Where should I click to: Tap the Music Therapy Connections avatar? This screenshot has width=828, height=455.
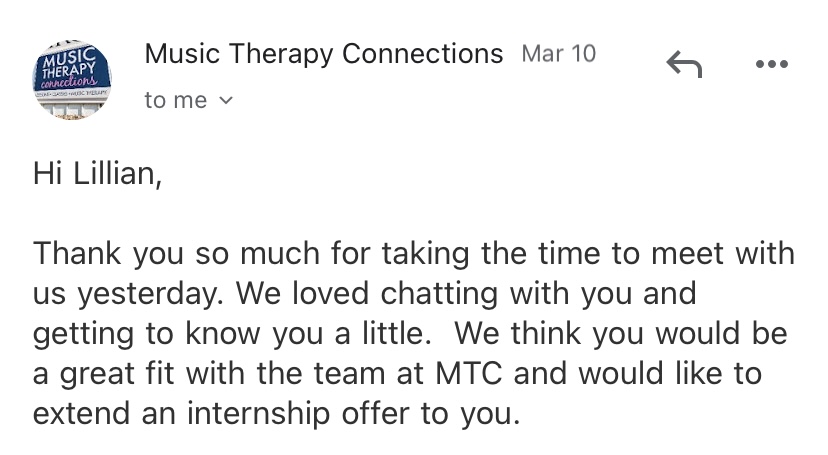point(72,78)
